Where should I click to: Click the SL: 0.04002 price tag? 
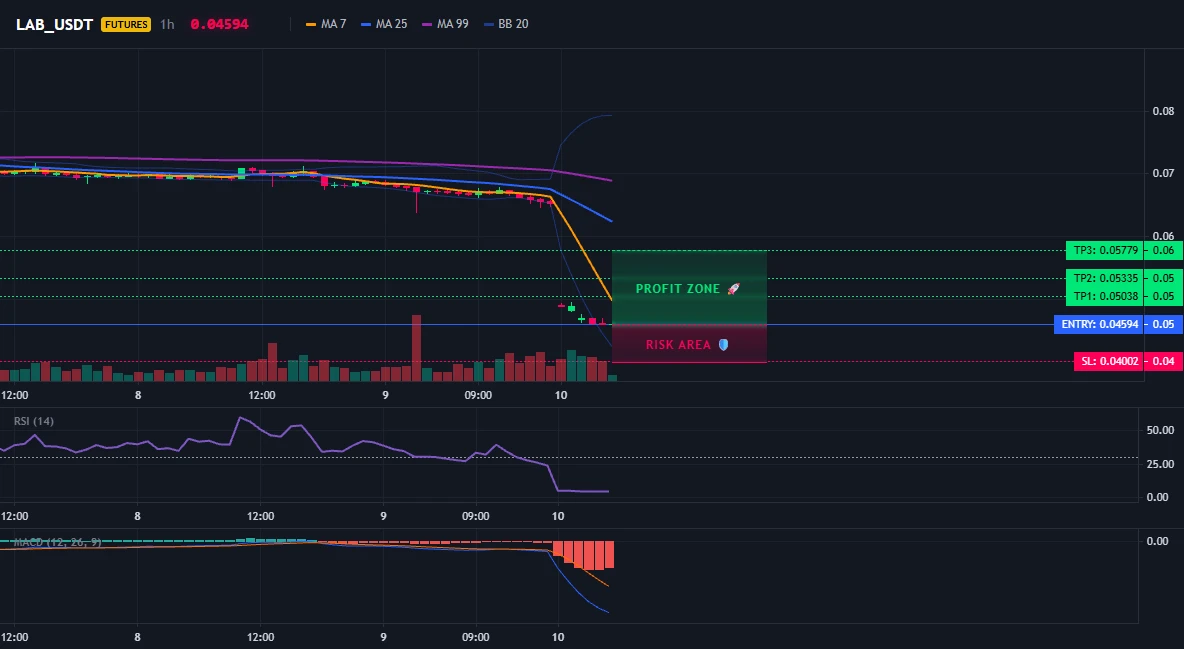pos(1108,361)
